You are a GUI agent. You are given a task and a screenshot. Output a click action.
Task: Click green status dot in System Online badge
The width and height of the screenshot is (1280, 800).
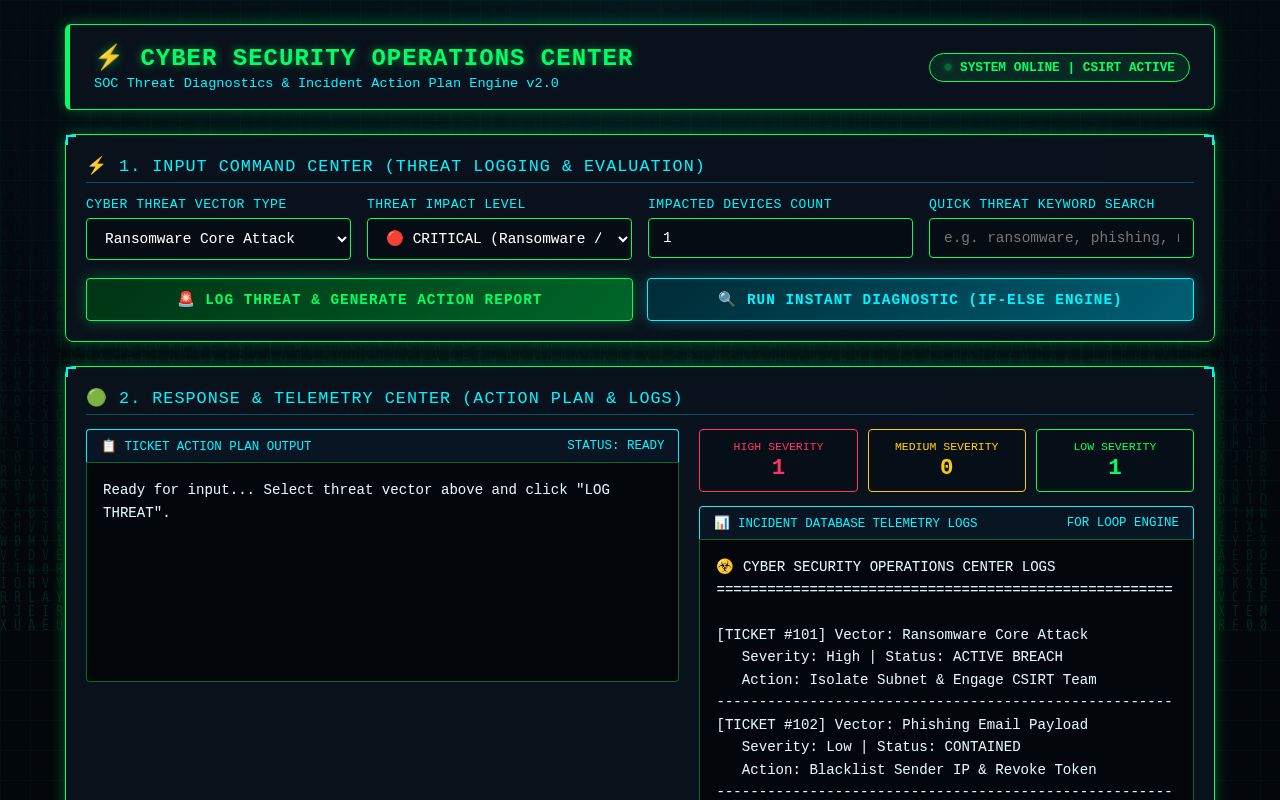click(x=948, y=67)
